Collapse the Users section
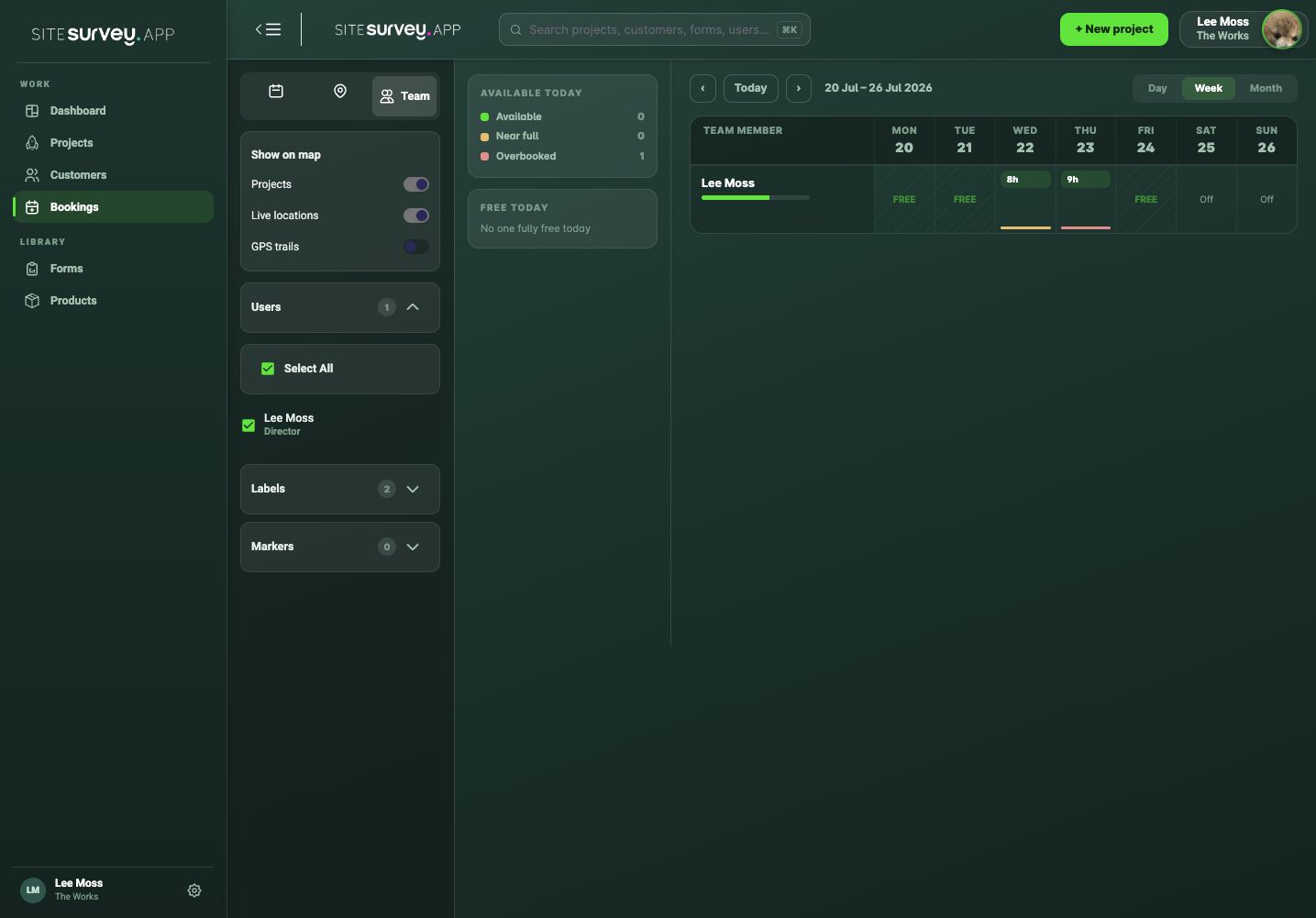This screenshot has height=918, width=1316. (x=413, y=307)
